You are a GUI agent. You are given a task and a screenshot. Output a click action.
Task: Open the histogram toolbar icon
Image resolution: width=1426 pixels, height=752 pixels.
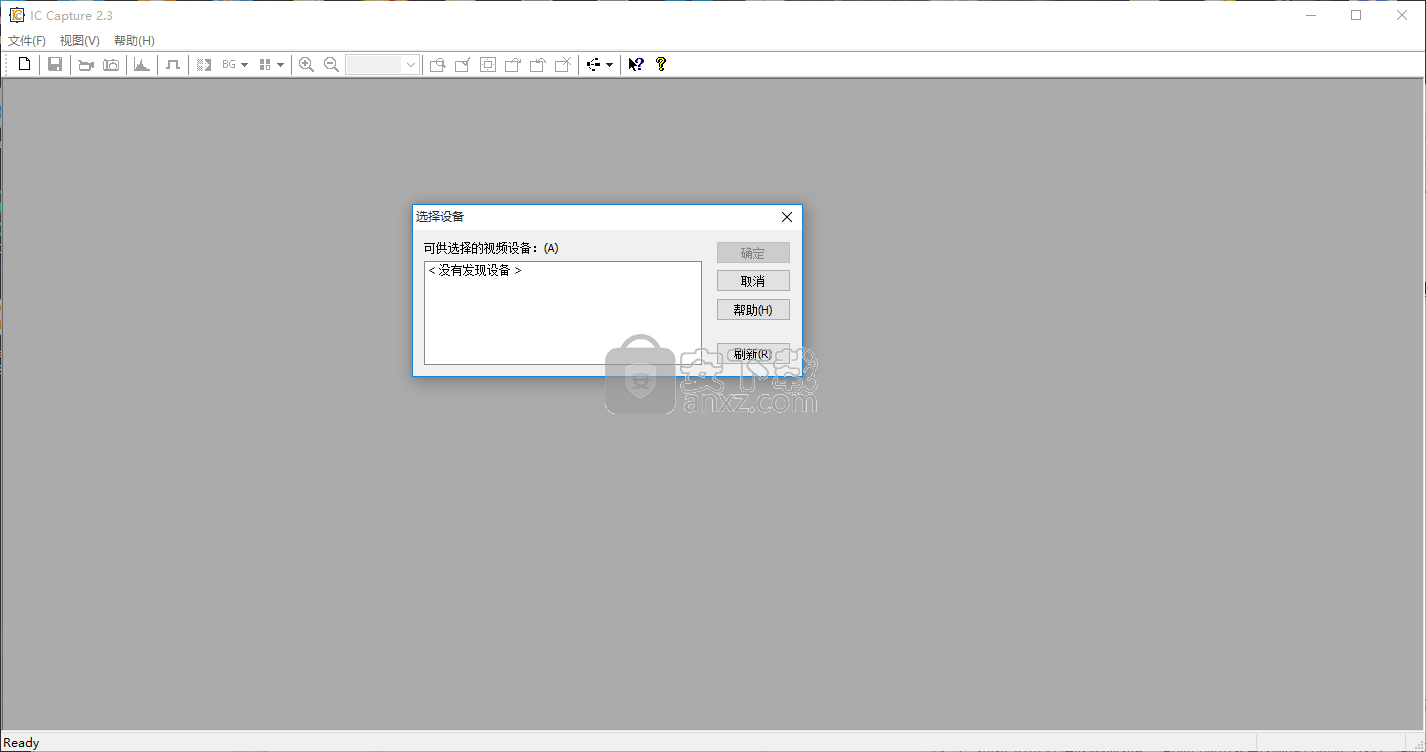[142, 64]
